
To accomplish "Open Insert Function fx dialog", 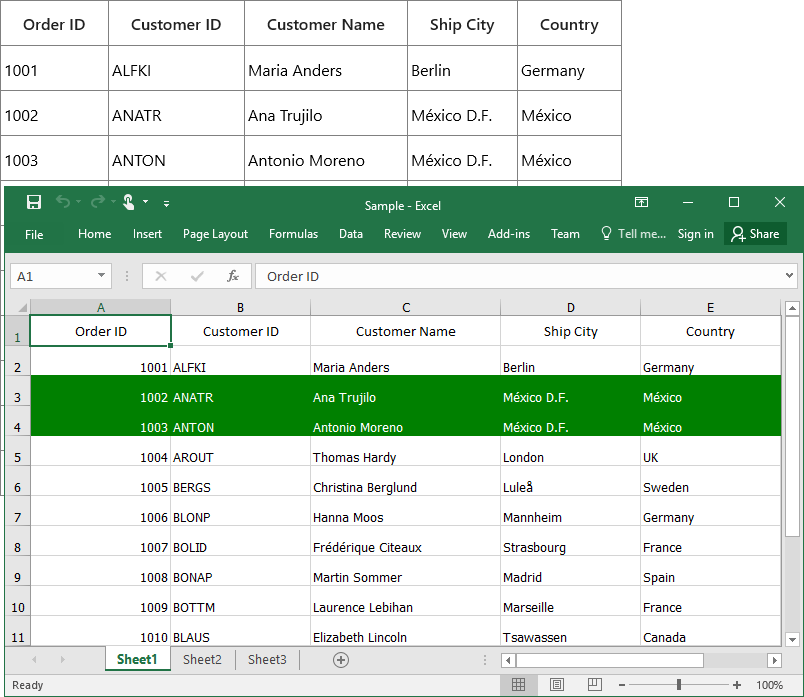I will pyautogui.click(x=232, y=276).
